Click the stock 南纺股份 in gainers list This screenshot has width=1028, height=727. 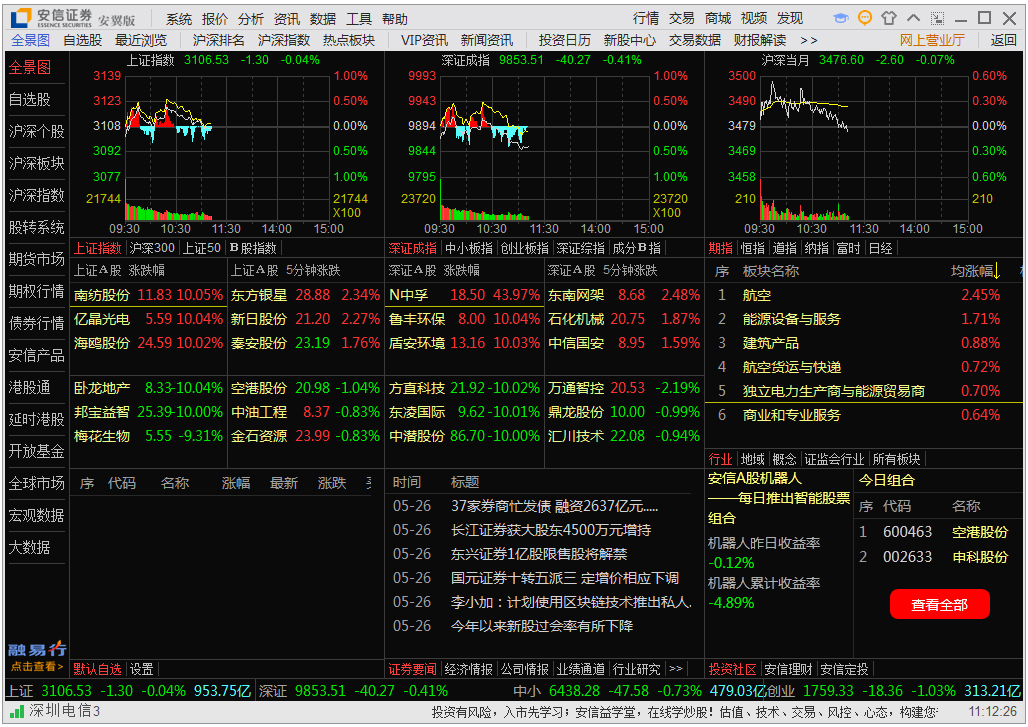102,295
